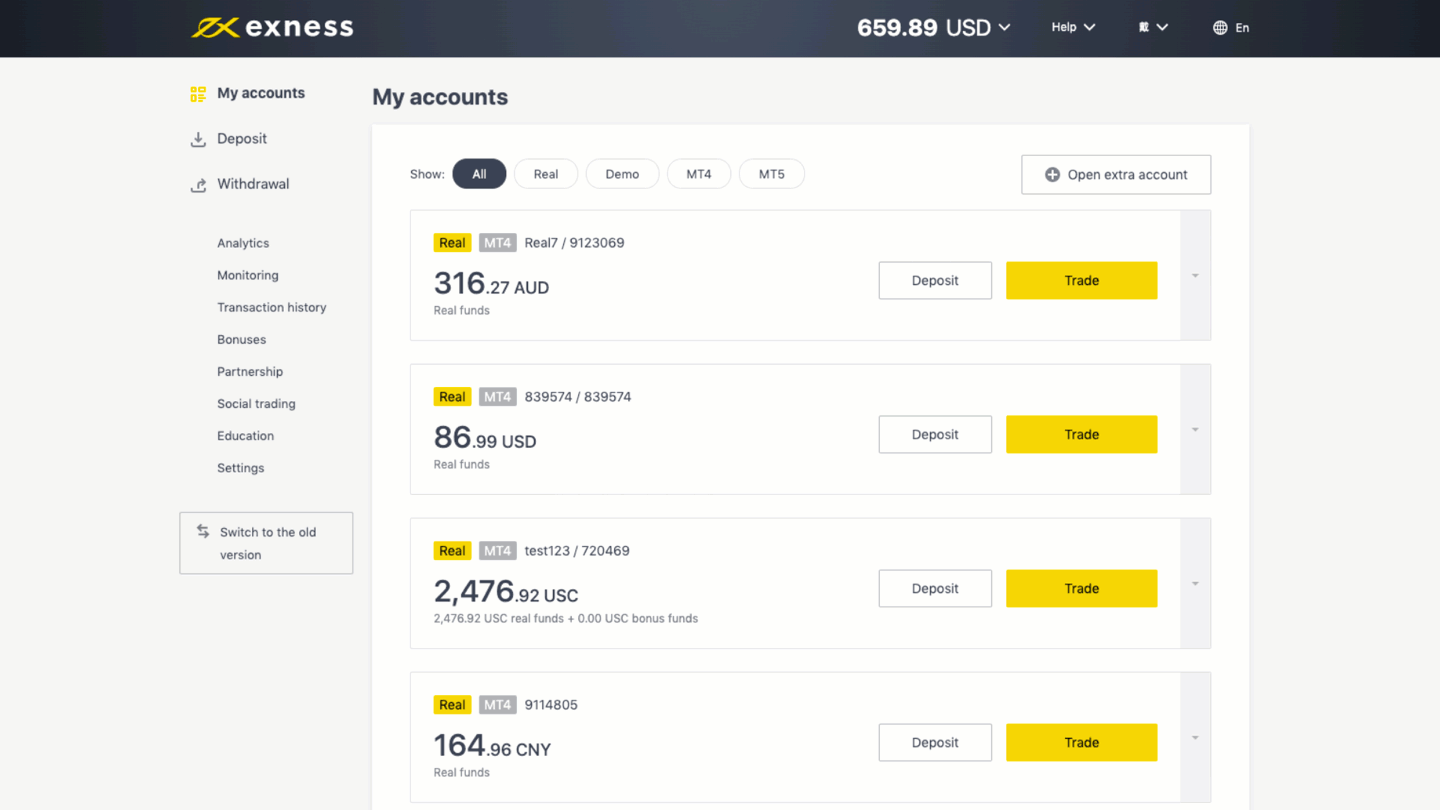Expand the 839574 account details
This screenshot has width=1440, height=810.
point(1195,429)
